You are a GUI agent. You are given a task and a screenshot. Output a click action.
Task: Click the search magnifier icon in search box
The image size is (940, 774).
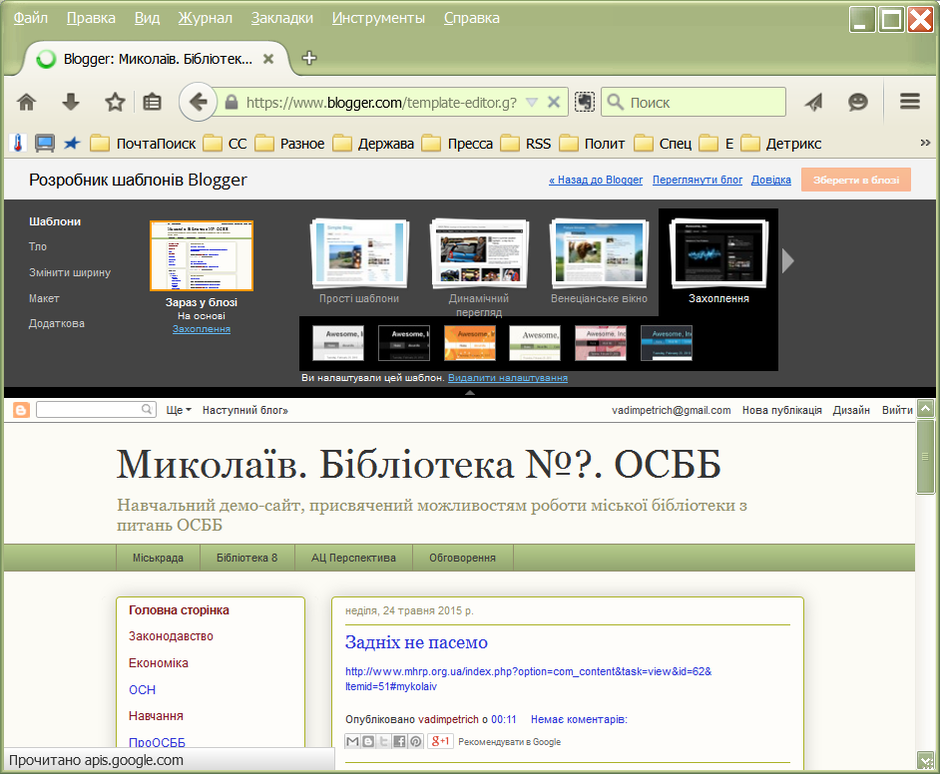[x=615, y=103]
